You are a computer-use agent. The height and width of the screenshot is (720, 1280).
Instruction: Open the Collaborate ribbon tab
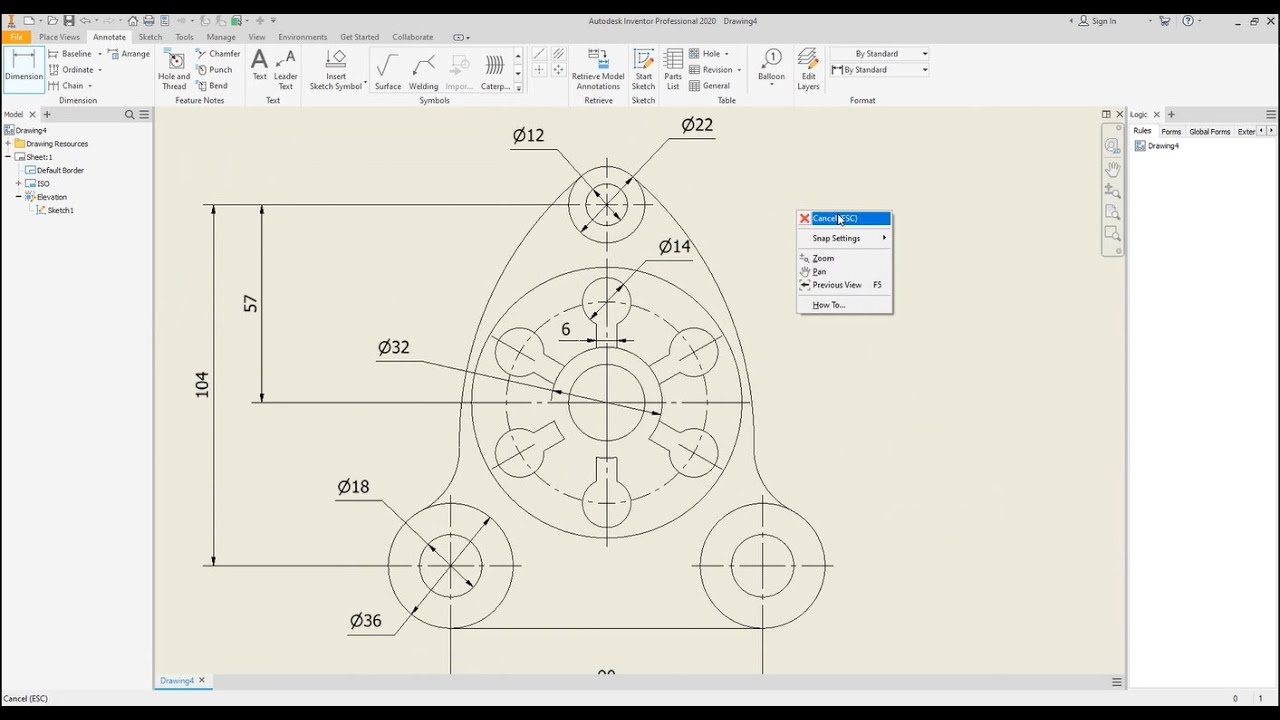click(x=413, y=37)
